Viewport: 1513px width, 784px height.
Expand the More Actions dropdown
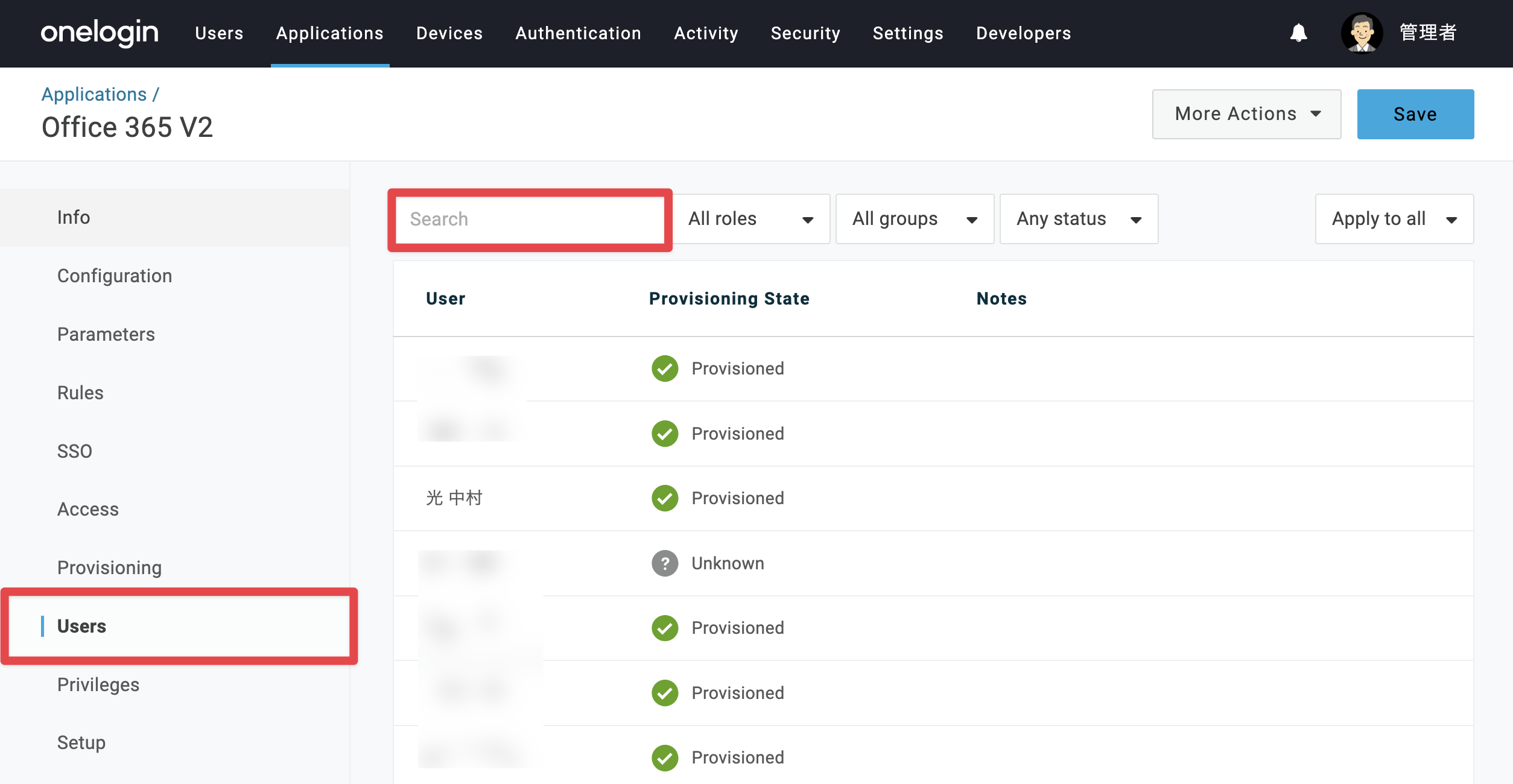[1247, 114]
